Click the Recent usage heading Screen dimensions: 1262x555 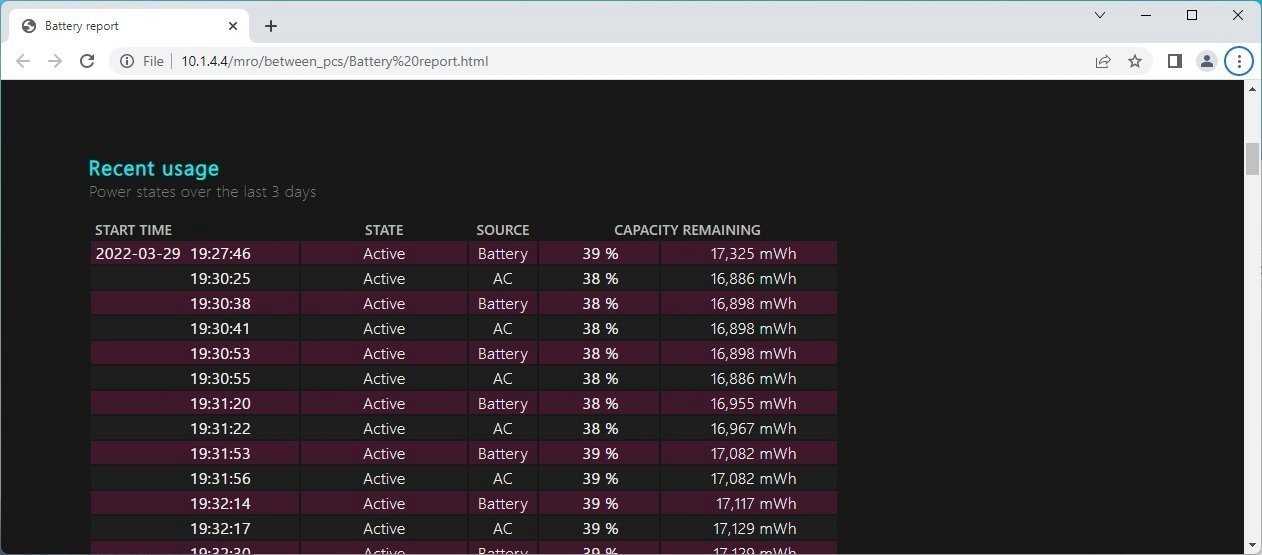pyautogui.click(x=153, y=168)
